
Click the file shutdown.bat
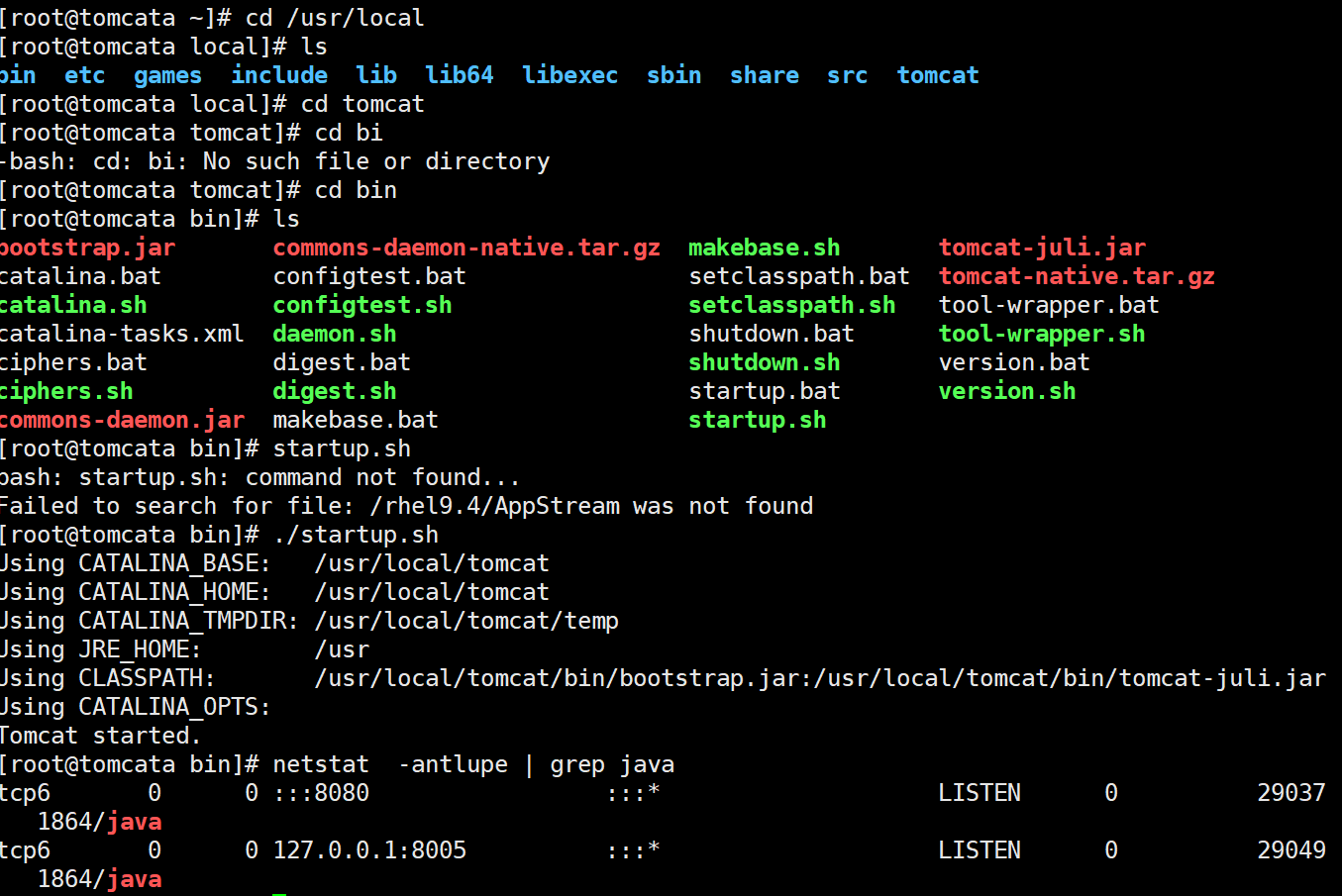[x=772, y=334]
